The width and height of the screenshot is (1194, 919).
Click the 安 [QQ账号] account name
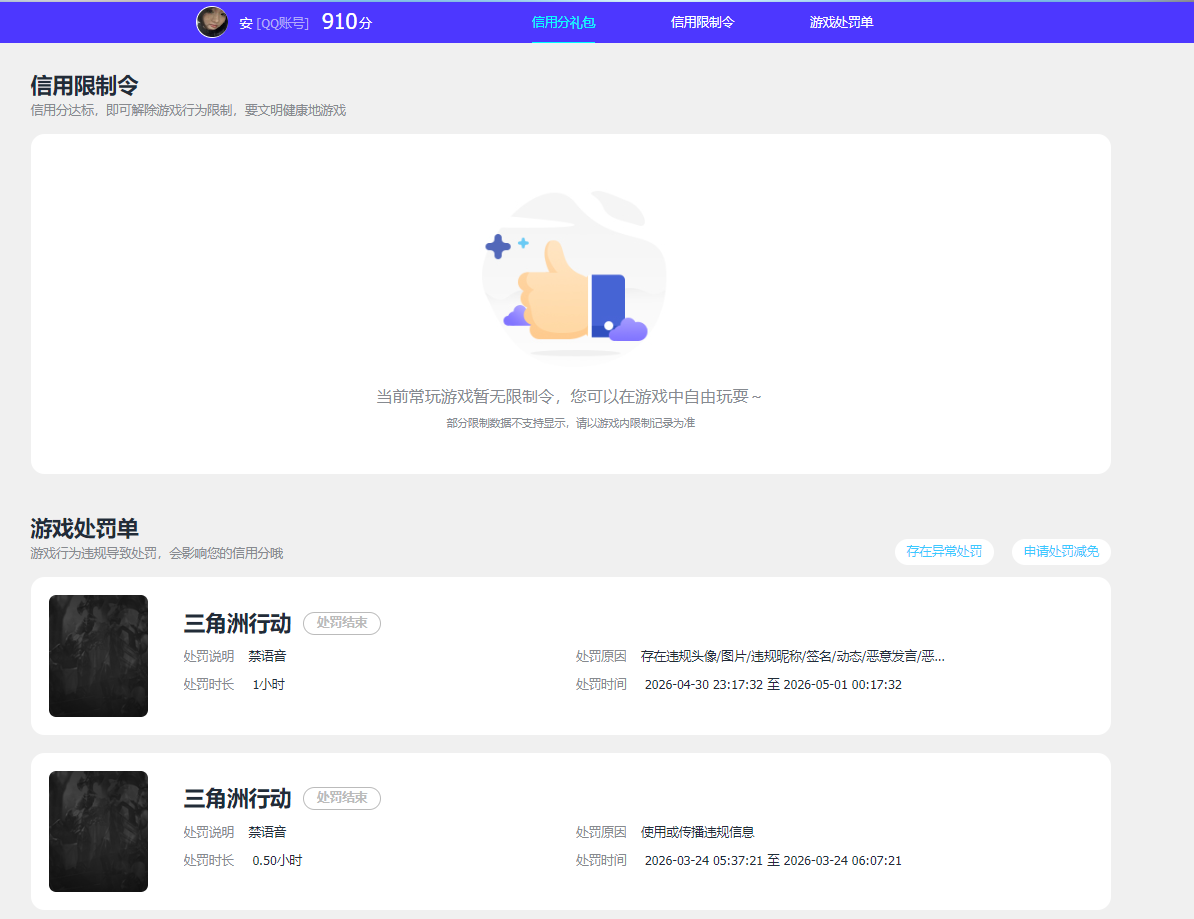[274, 24]
